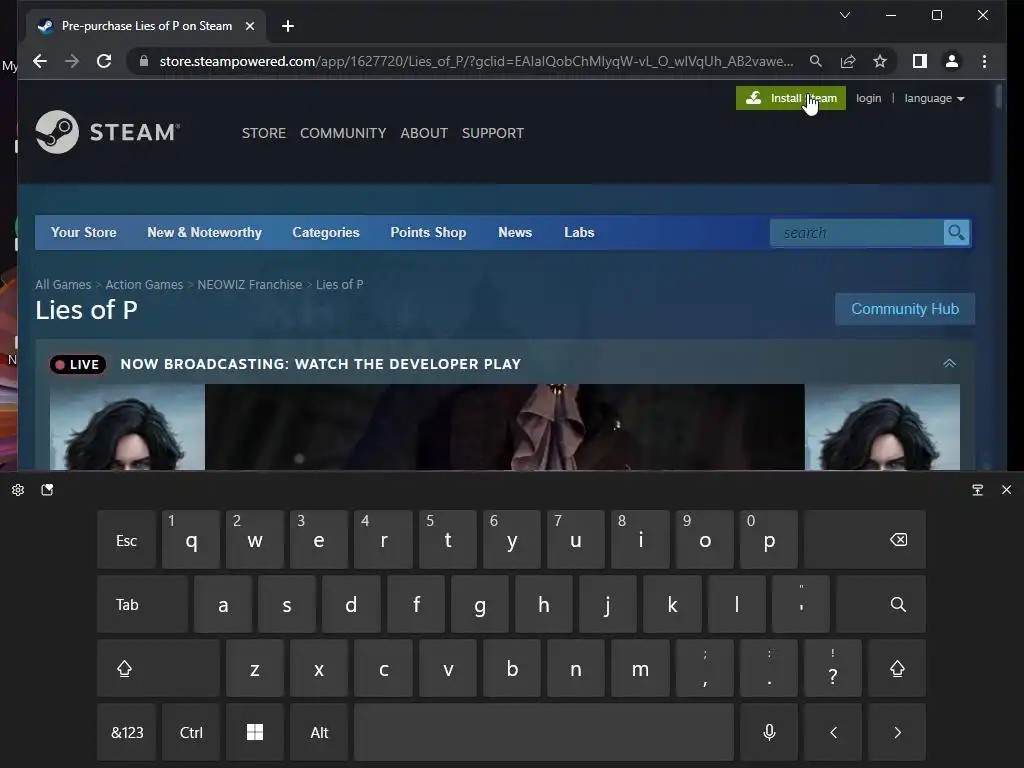Open the STORE header menu

click(264, 133)
